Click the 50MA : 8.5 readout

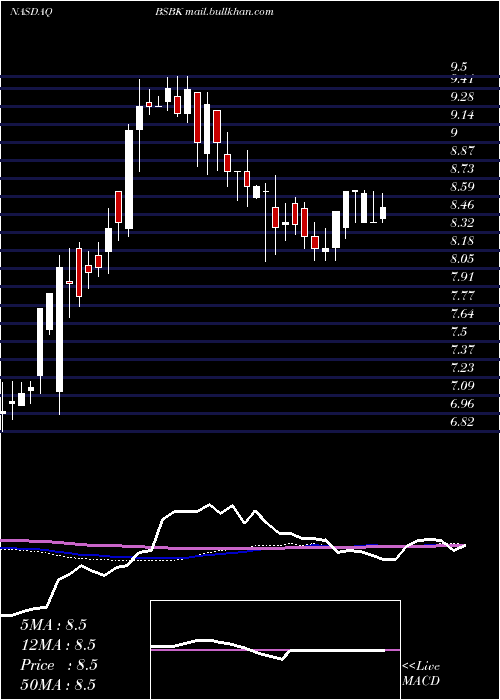58,685
